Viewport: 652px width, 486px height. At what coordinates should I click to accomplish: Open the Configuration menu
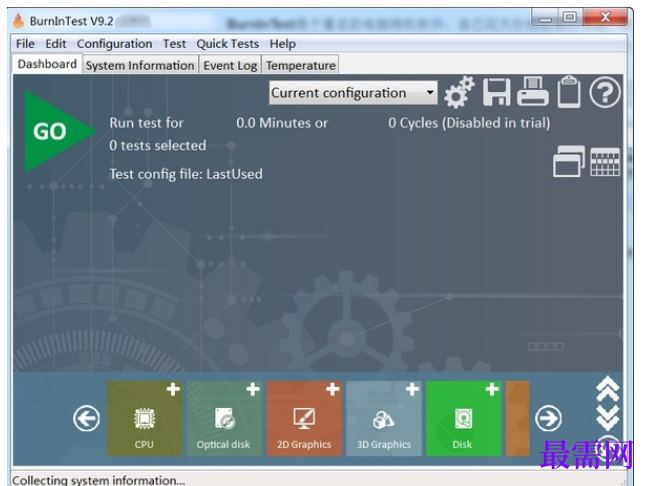(x=114, y=44)
